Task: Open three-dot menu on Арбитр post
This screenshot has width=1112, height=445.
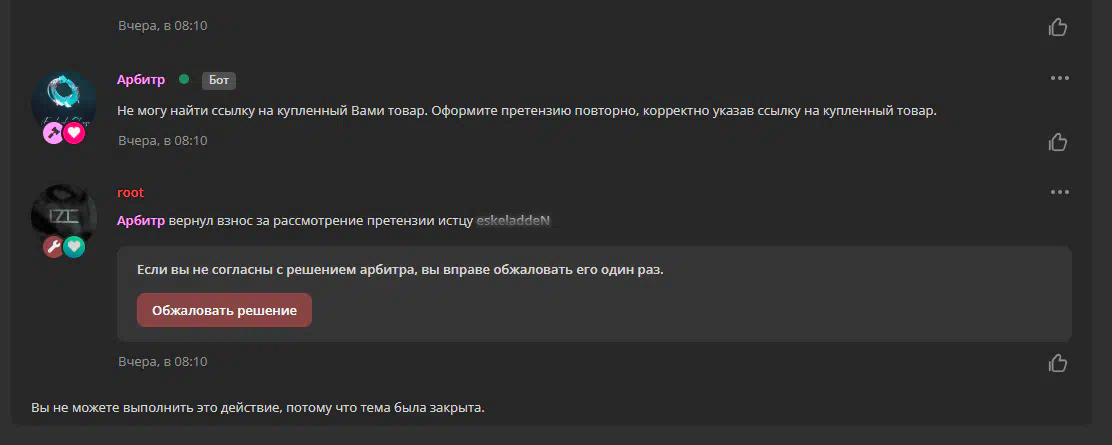Action: coord(1060,78)
